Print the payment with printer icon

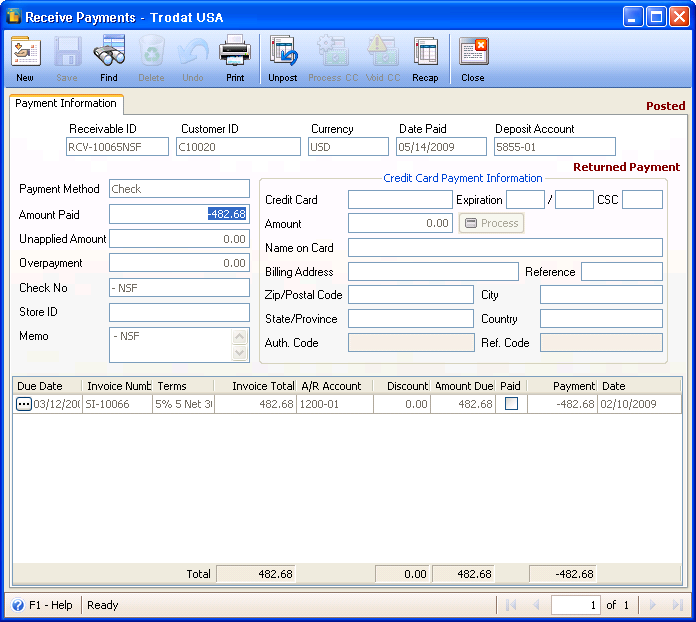[x=235, y=52]
